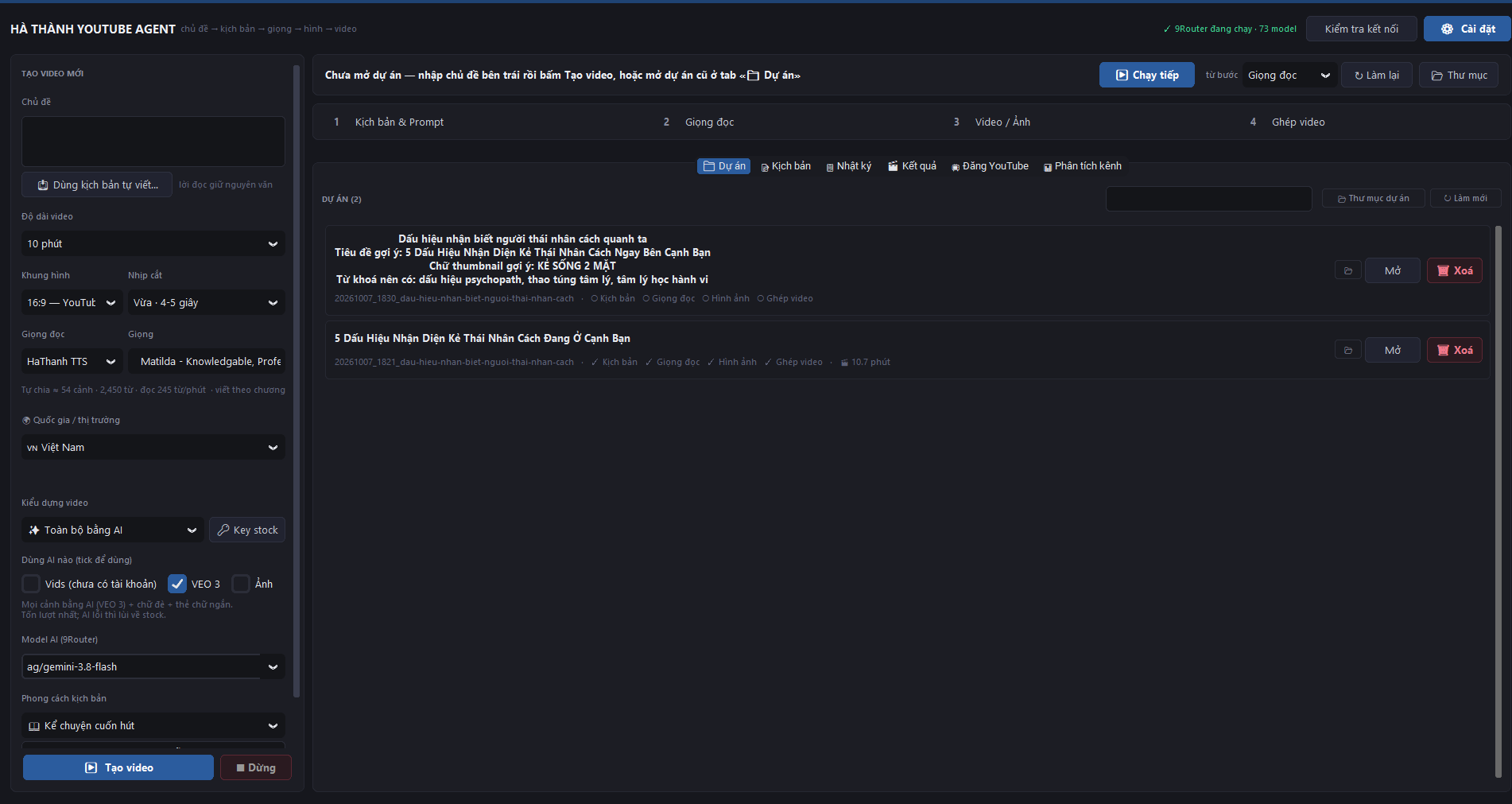The width and height of the screenshot is (1512, 804).
Task: Tick the Ảnh checkbox
Action: [241, 584]
